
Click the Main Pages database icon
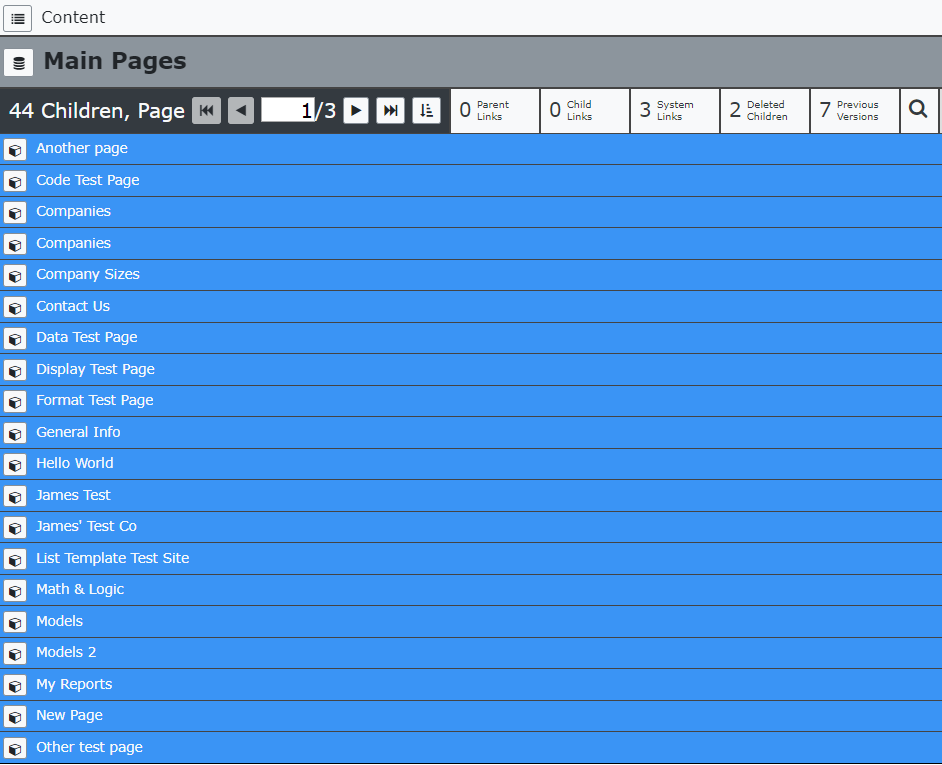(x=19, y=62)
